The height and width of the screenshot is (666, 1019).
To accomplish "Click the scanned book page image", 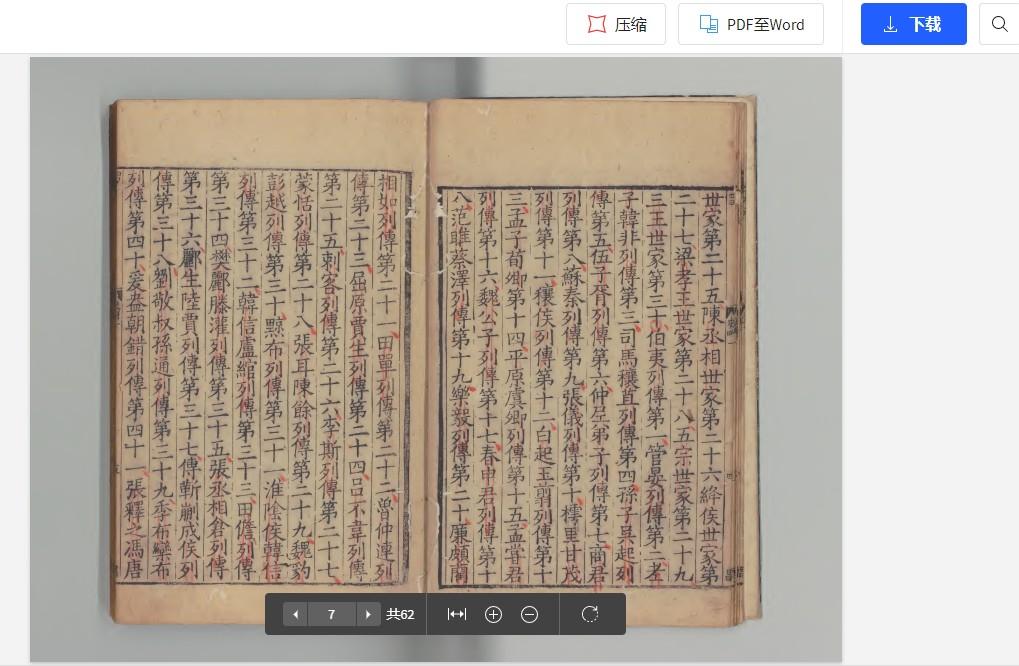I will point(435,359).
